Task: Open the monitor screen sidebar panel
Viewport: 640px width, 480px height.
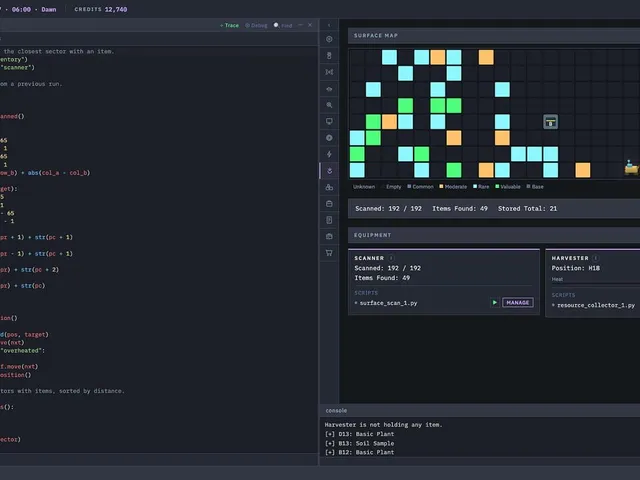Action: pyautogui.click(x=329, y=121)
